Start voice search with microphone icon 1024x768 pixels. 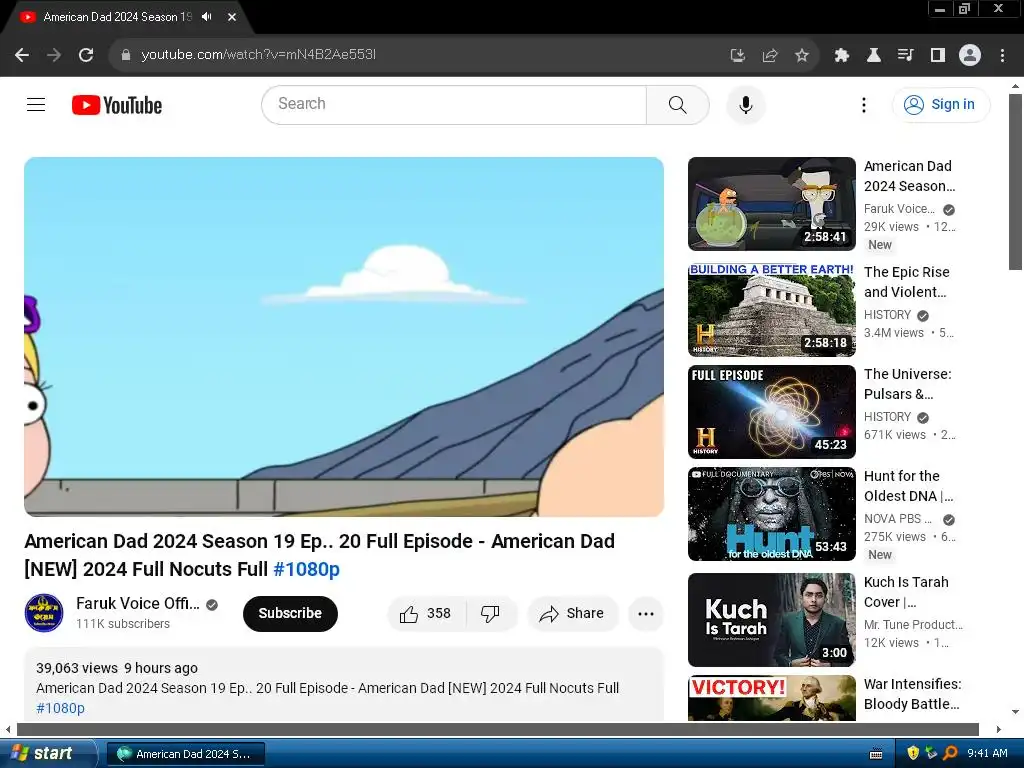pyautogui.click(x=745, y=104)
